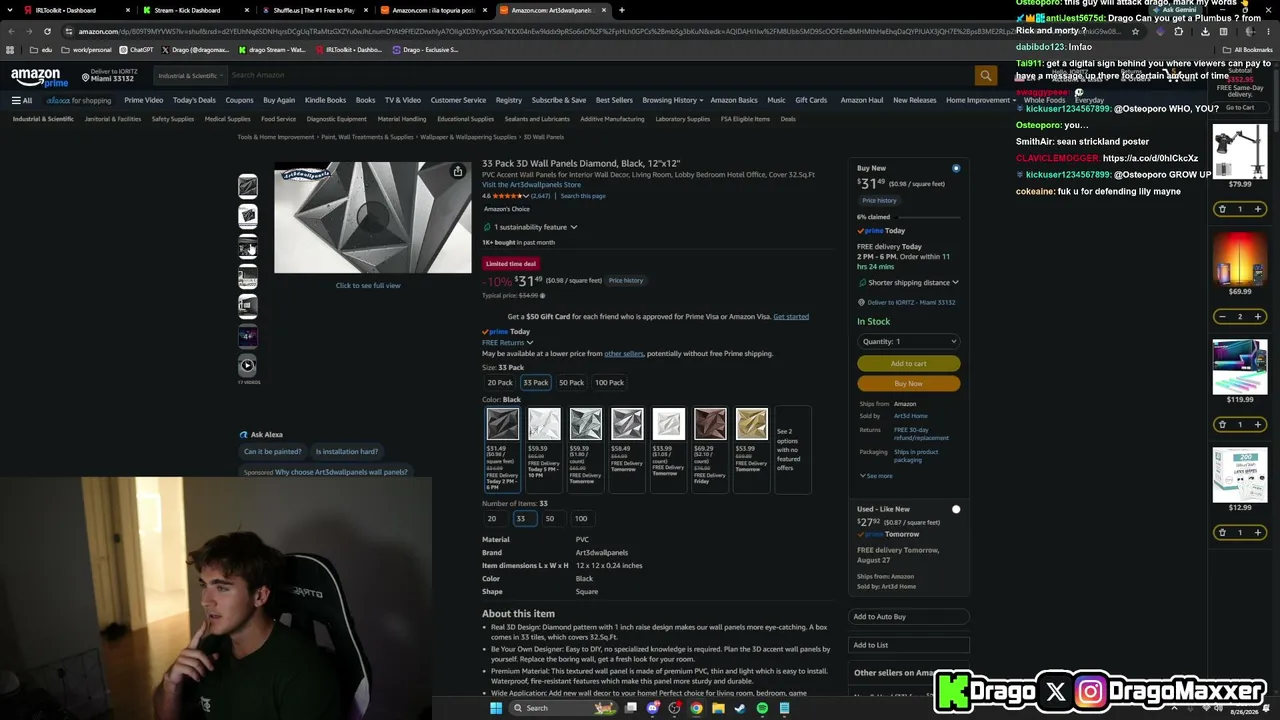
Task: Open the Browsing History dropdown
Action: coord(673,100)
